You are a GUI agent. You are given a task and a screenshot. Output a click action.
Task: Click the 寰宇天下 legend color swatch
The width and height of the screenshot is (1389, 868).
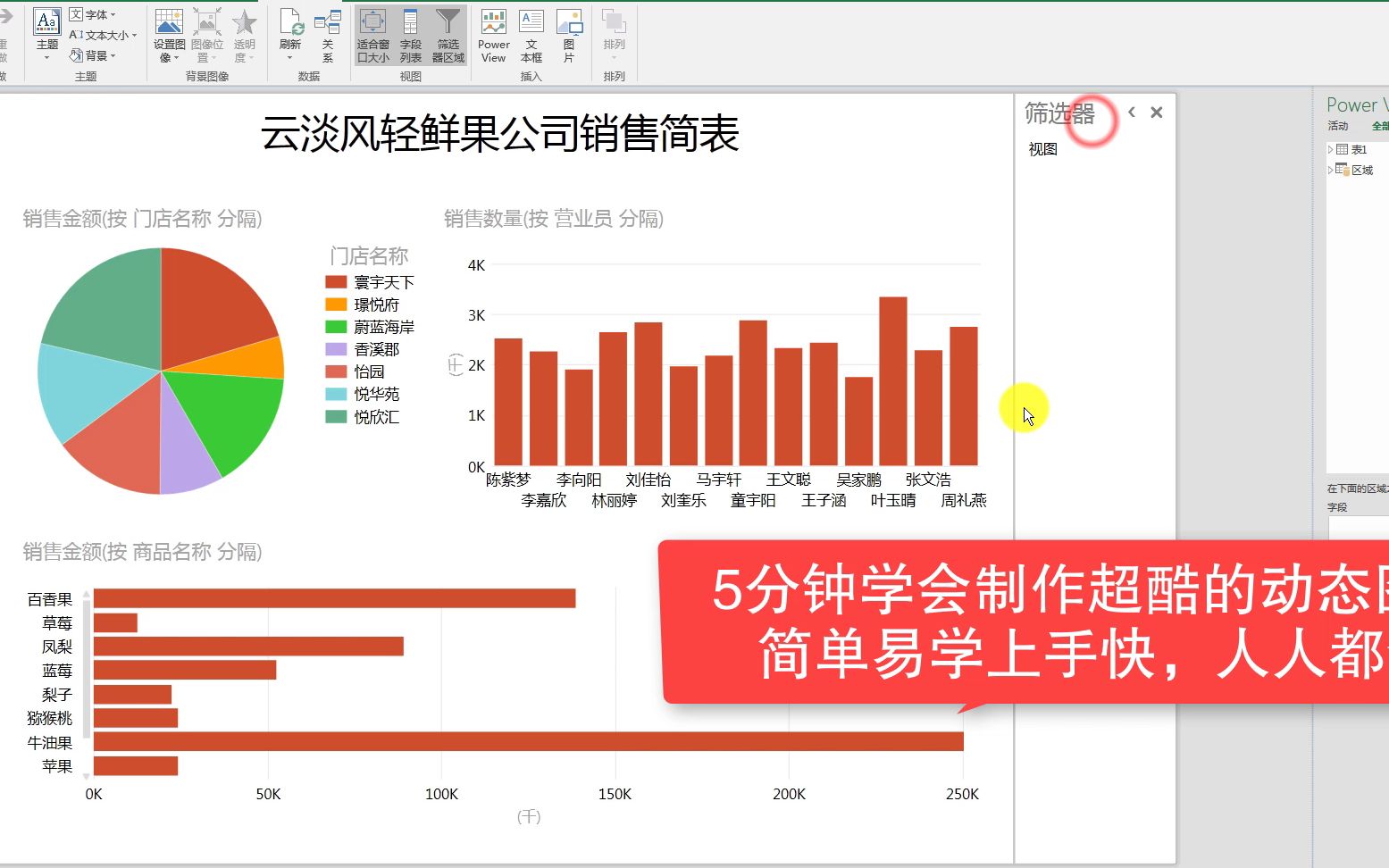[x=336, y=282]
